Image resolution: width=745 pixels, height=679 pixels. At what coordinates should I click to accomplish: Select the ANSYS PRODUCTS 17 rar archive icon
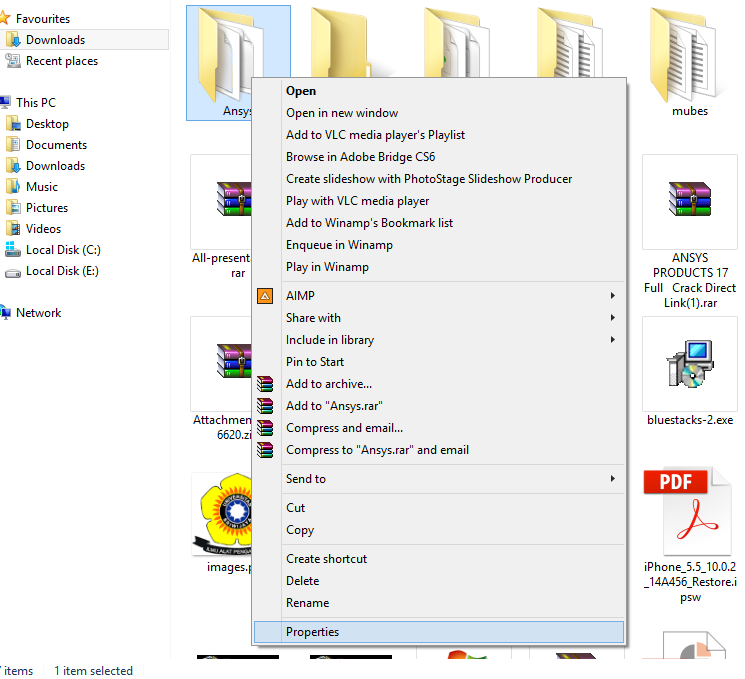[x=689, y=199]
